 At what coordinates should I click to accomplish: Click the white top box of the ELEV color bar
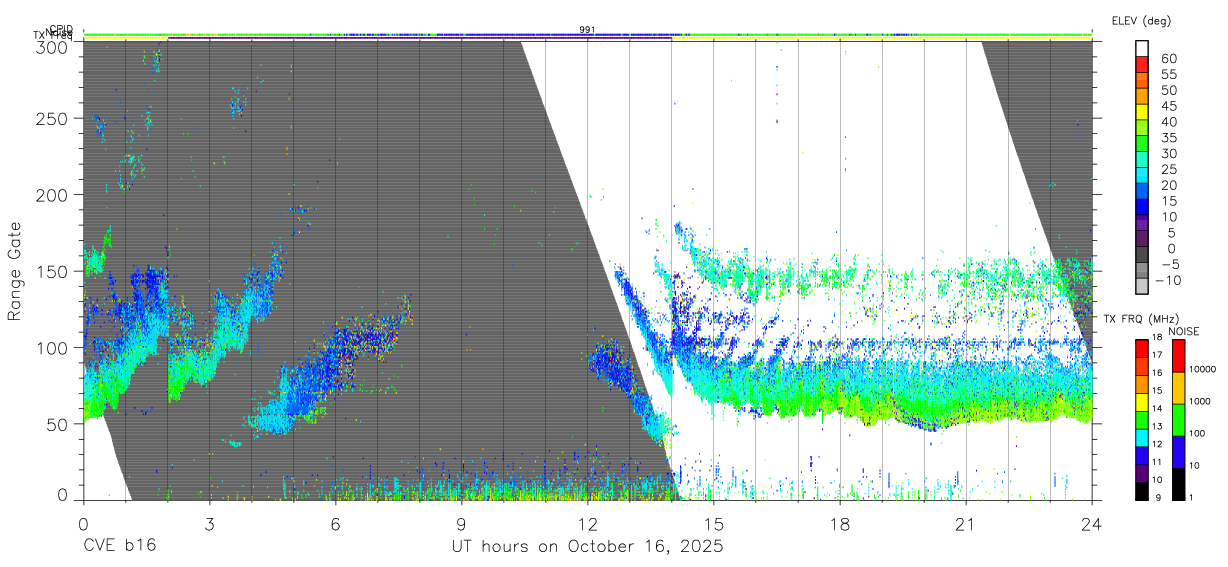coord(1144,49)
